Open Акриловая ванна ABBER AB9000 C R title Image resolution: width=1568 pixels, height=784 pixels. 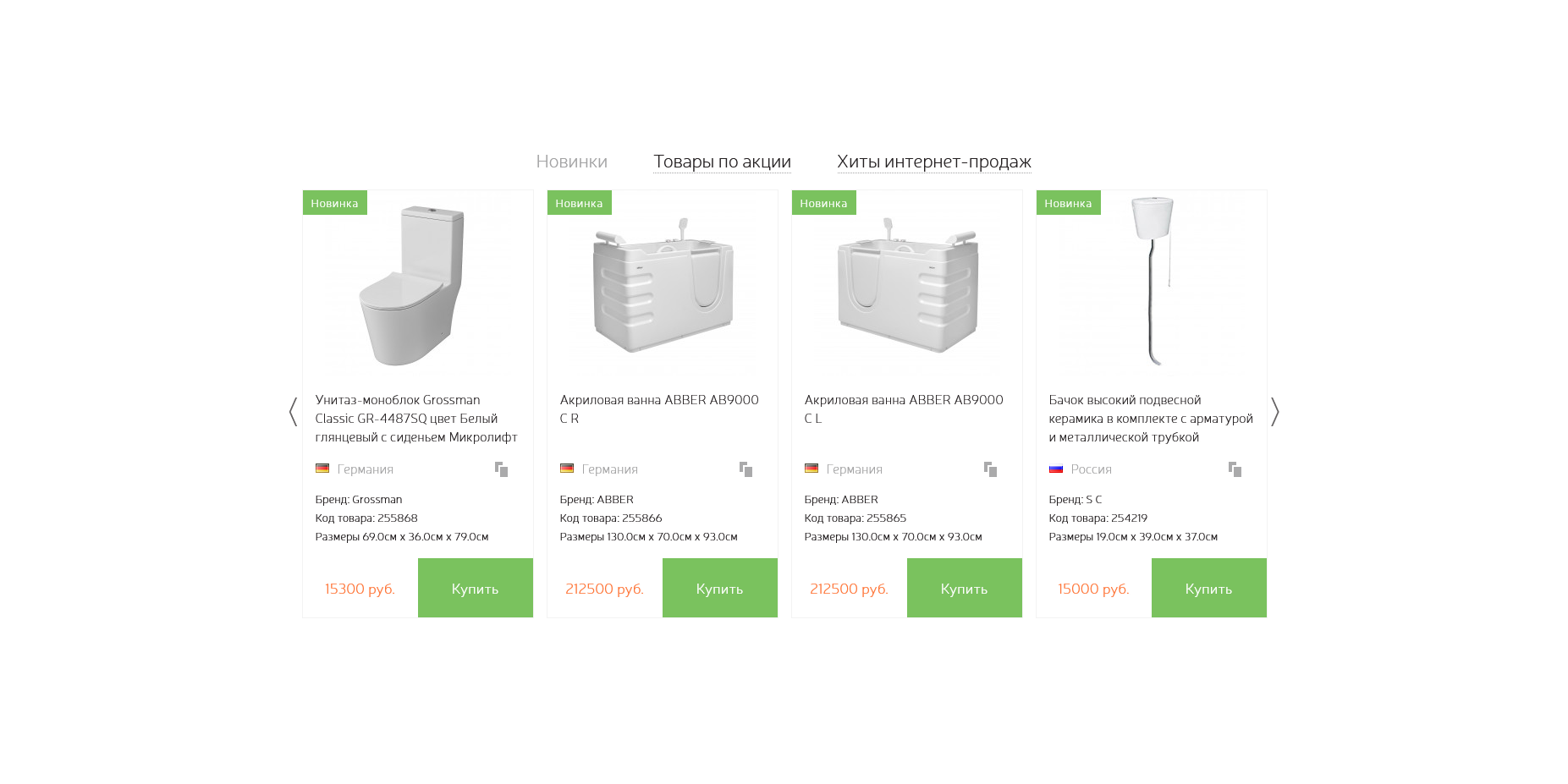click(659, 409)
